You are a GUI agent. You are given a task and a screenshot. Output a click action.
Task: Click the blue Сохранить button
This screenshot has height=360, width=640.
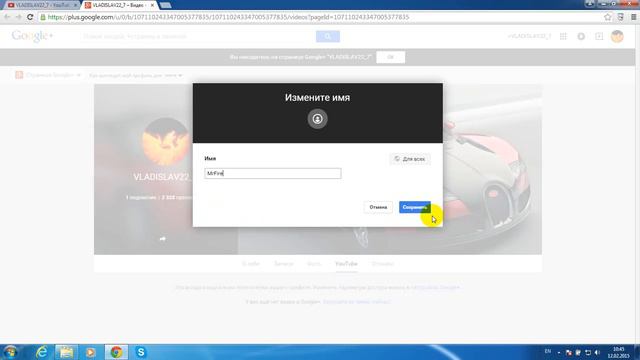click(414, 207)
